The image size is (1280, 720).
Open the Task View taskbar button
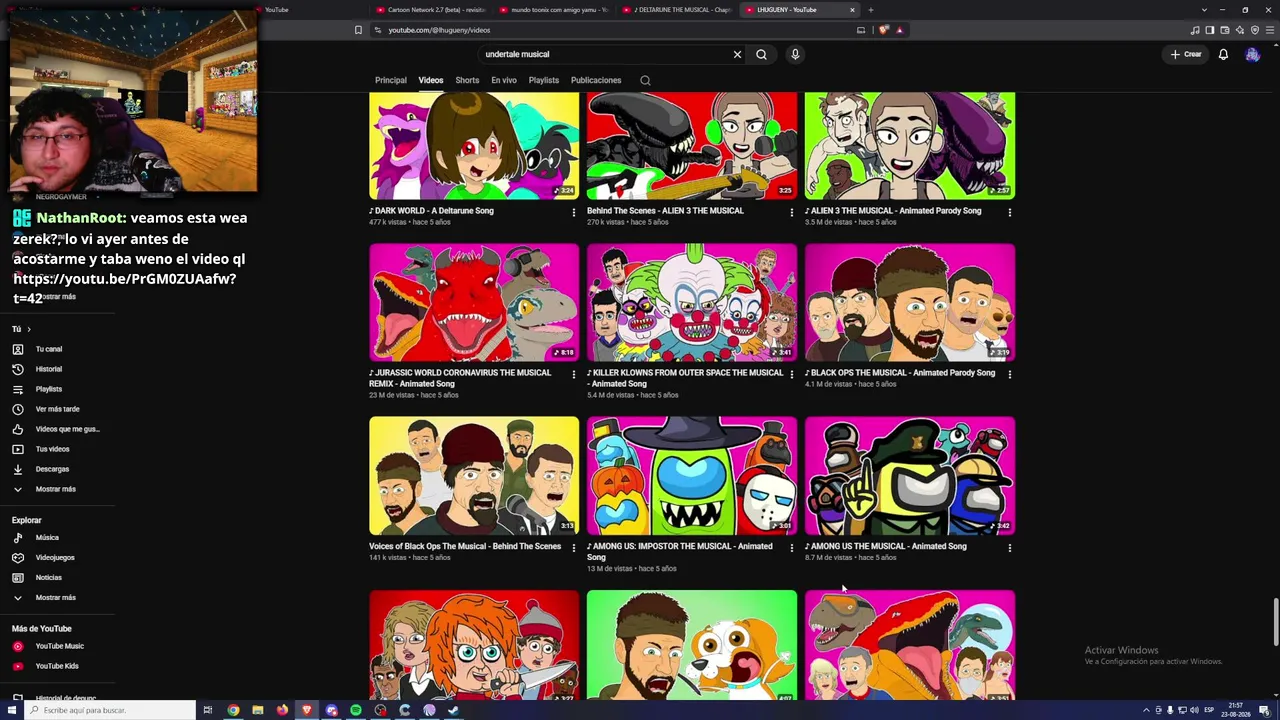coord(208,710)
